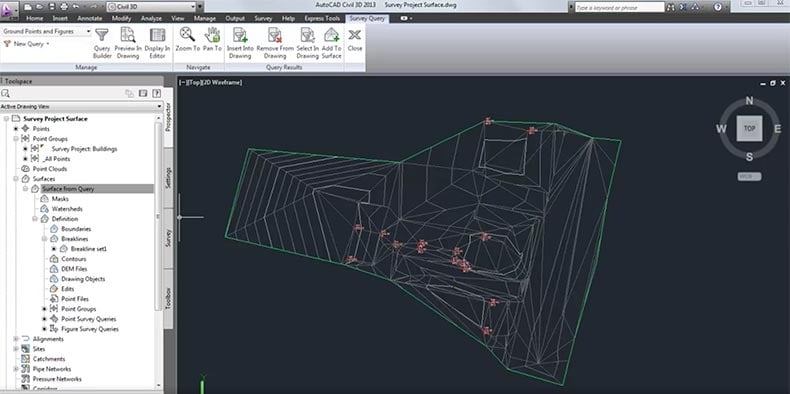
Task: Select the _All Points group
Action: (x=56, y=159)
